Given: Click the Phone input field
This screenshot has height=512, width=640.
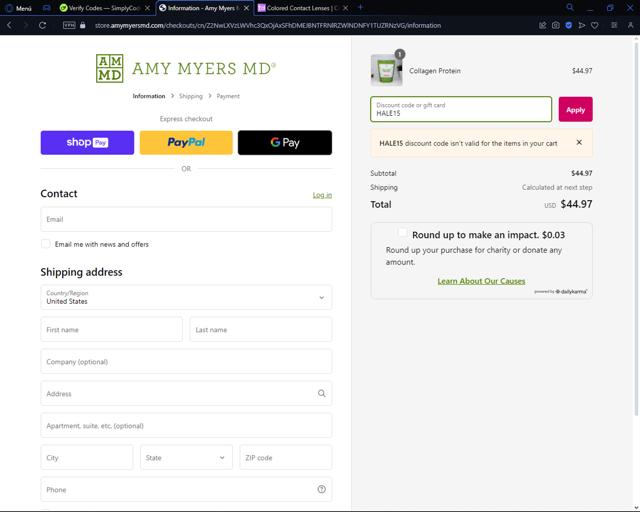Looking at the screenshot, I should click(186, 490).
